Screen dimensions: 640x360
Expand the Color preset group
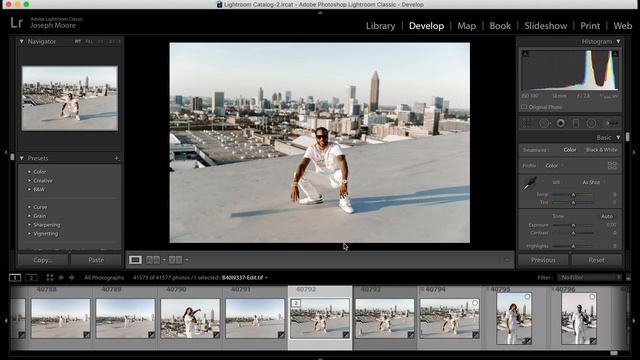(x=29, y=172)
